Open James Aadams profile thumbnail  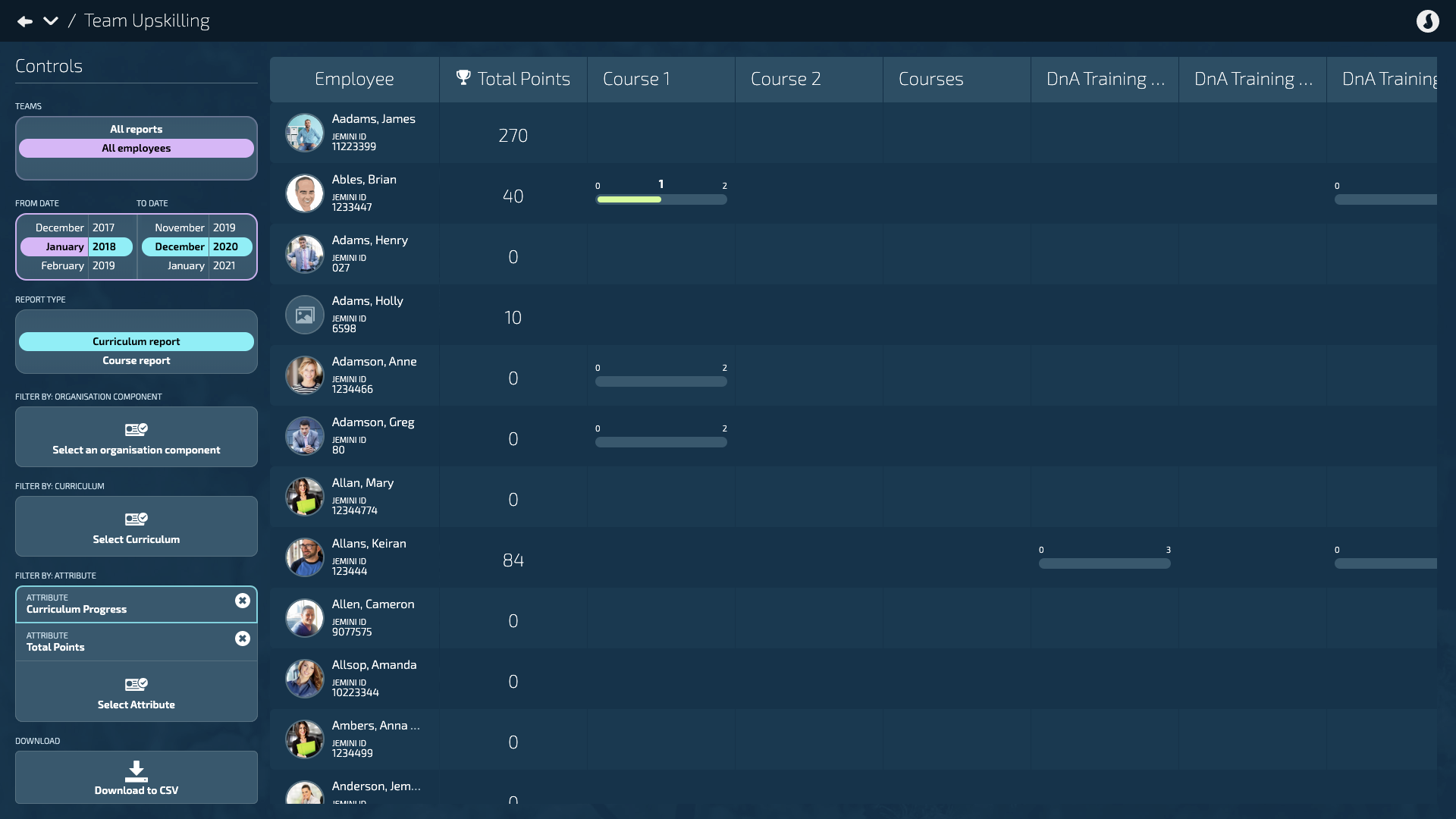305,133
